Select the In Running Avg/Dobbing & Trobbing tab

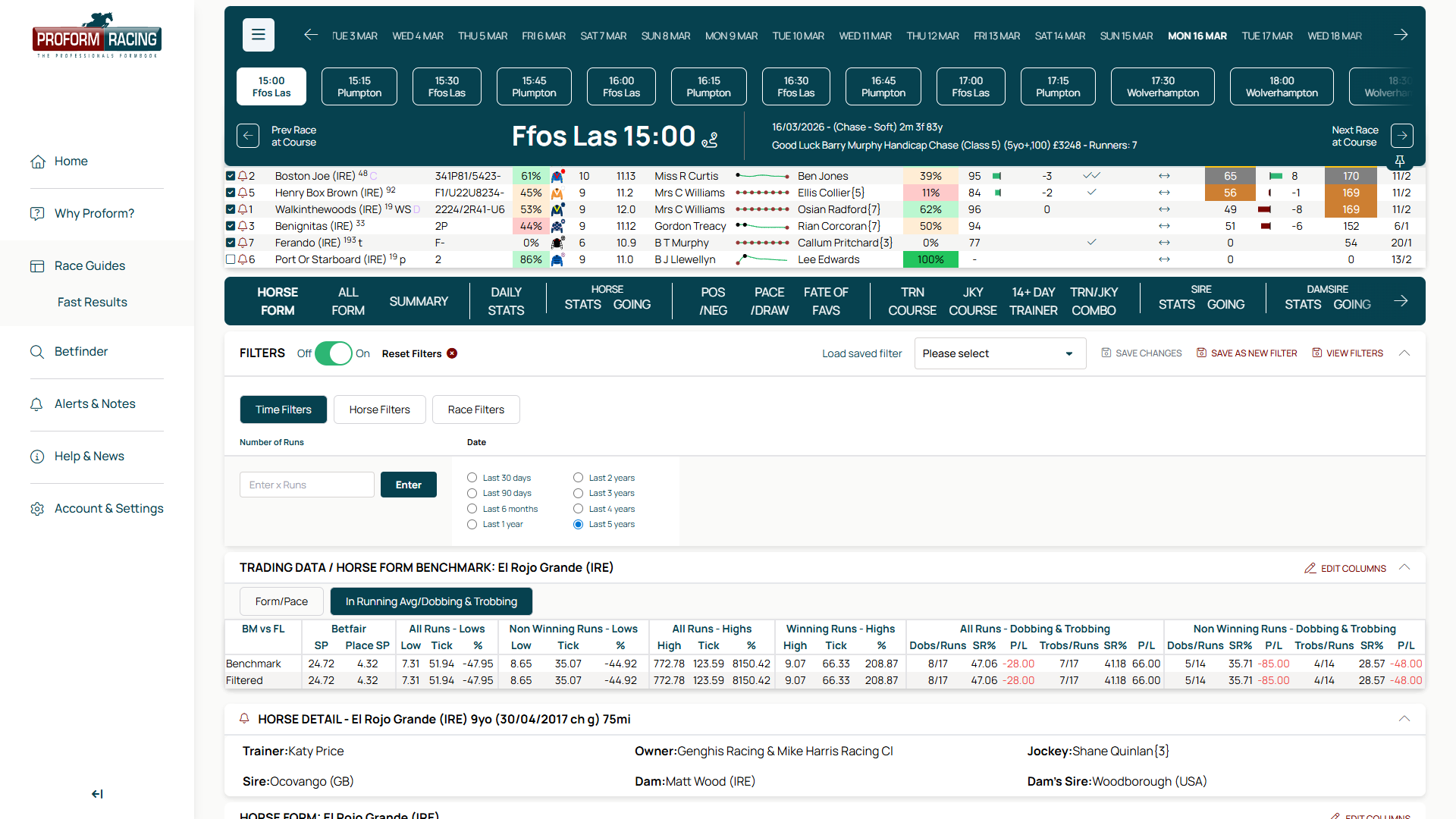pyautogui.click(x=431, y=601)
